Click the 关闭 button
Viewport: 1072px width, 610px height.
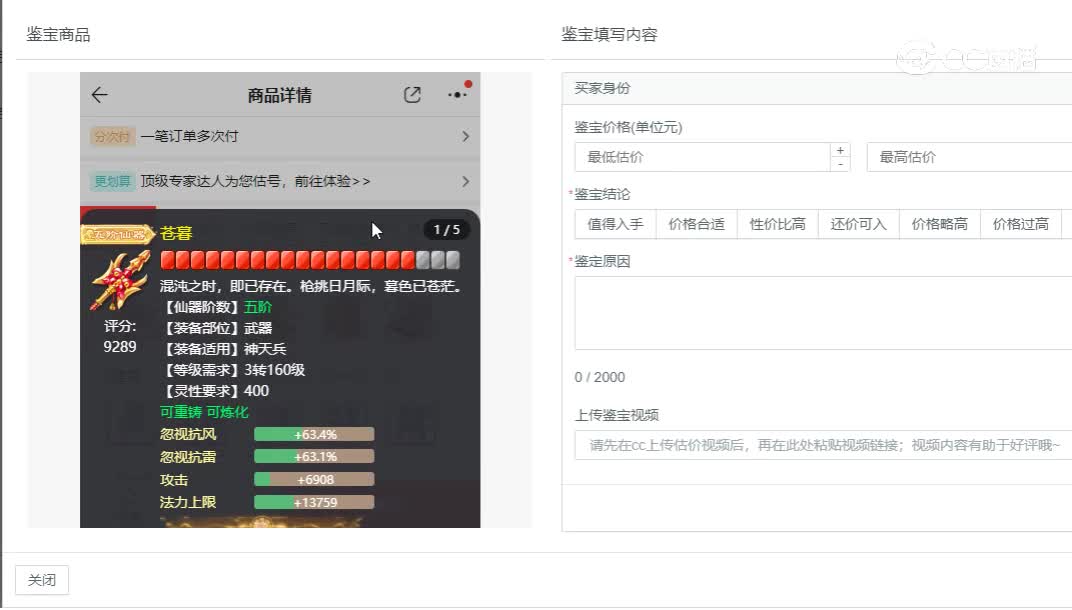point(42,580)
